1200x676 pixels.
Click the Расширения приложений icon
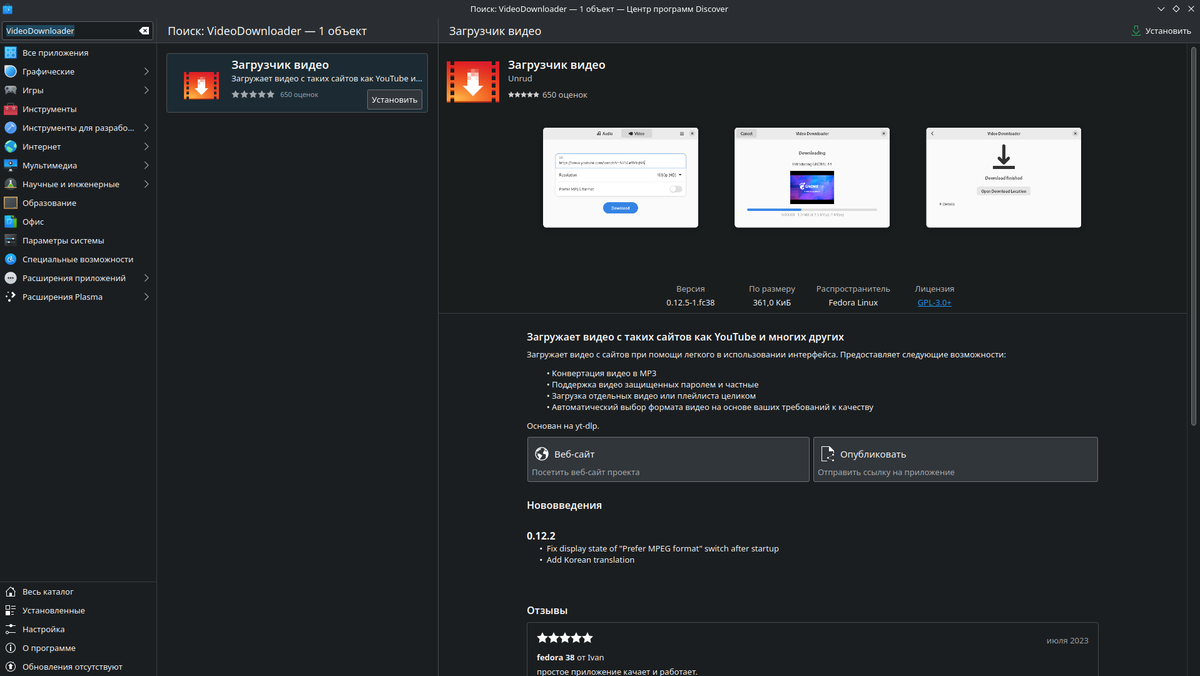click(x=11, y=278)
